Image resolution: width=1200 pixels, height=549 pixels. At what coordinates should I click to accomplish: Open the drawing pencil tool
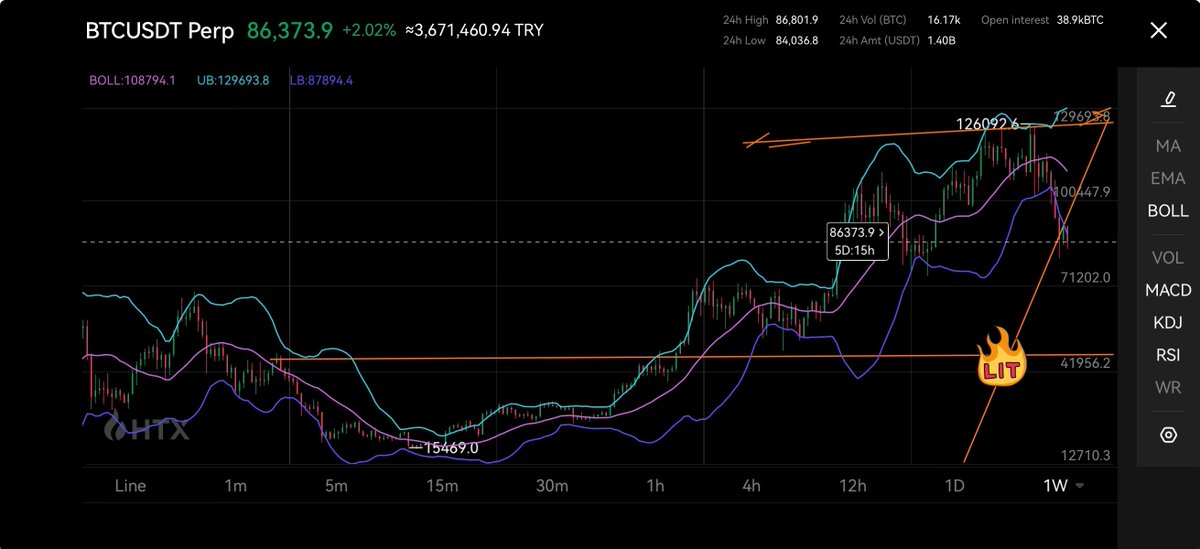[1168, 98]
